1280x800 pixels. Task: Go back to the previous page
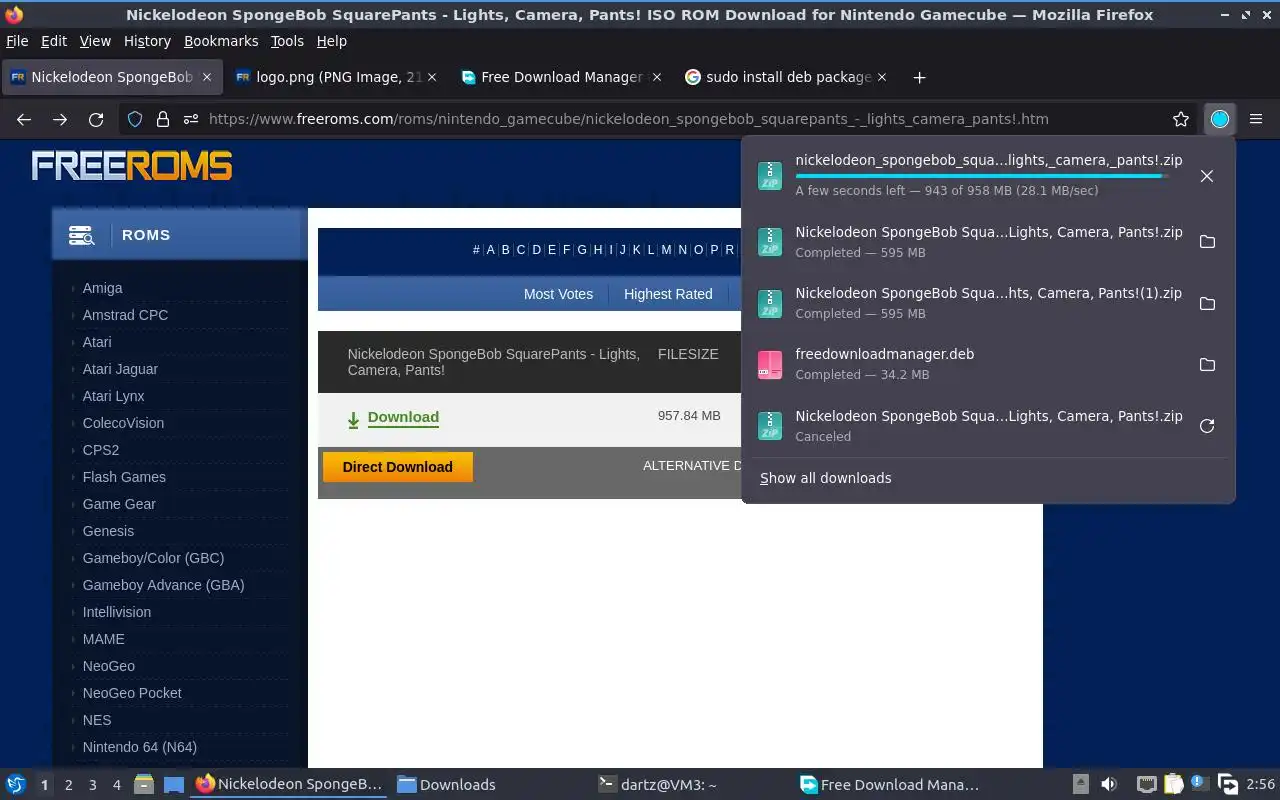(24, 119)
